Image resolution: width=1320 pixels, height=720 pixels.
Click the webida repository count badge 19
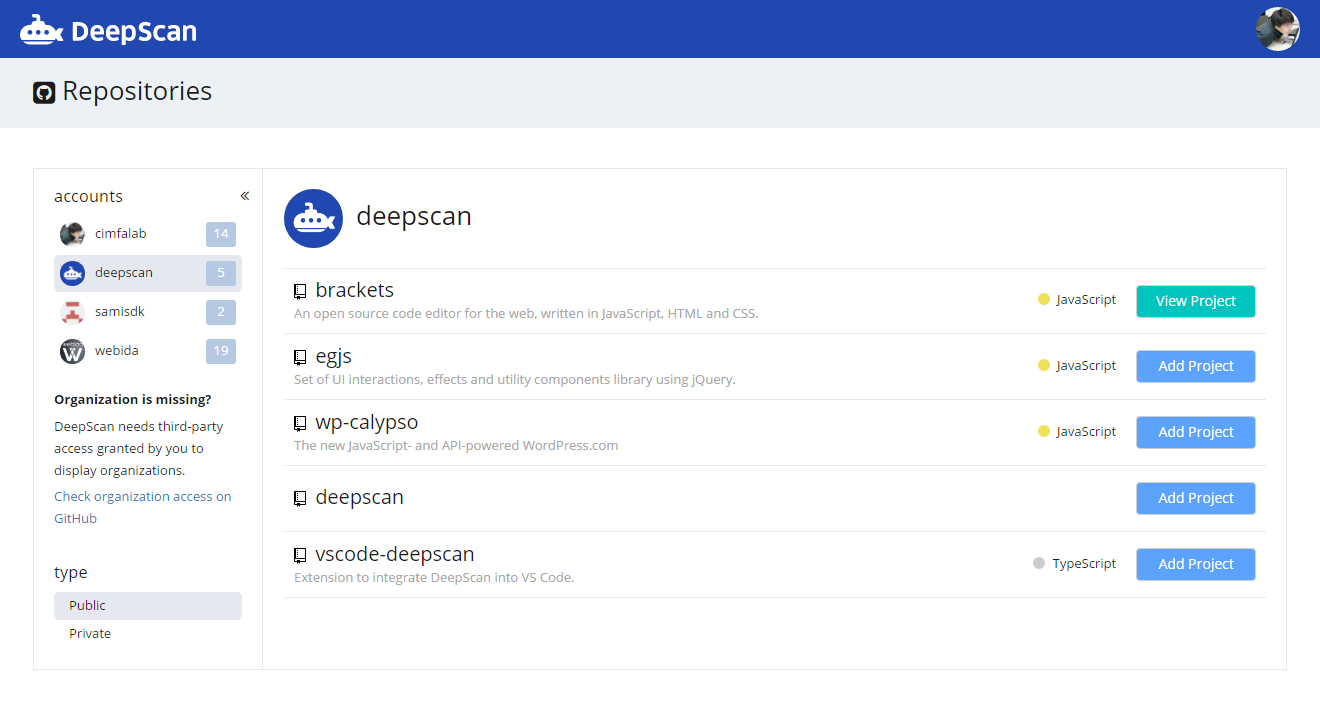point(221,351)
